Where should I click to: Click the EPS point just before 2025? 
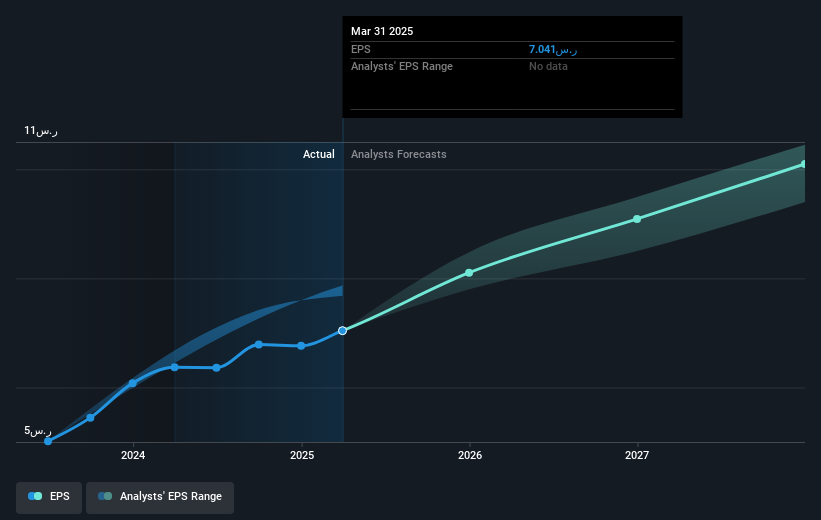(x=259, y=344)
